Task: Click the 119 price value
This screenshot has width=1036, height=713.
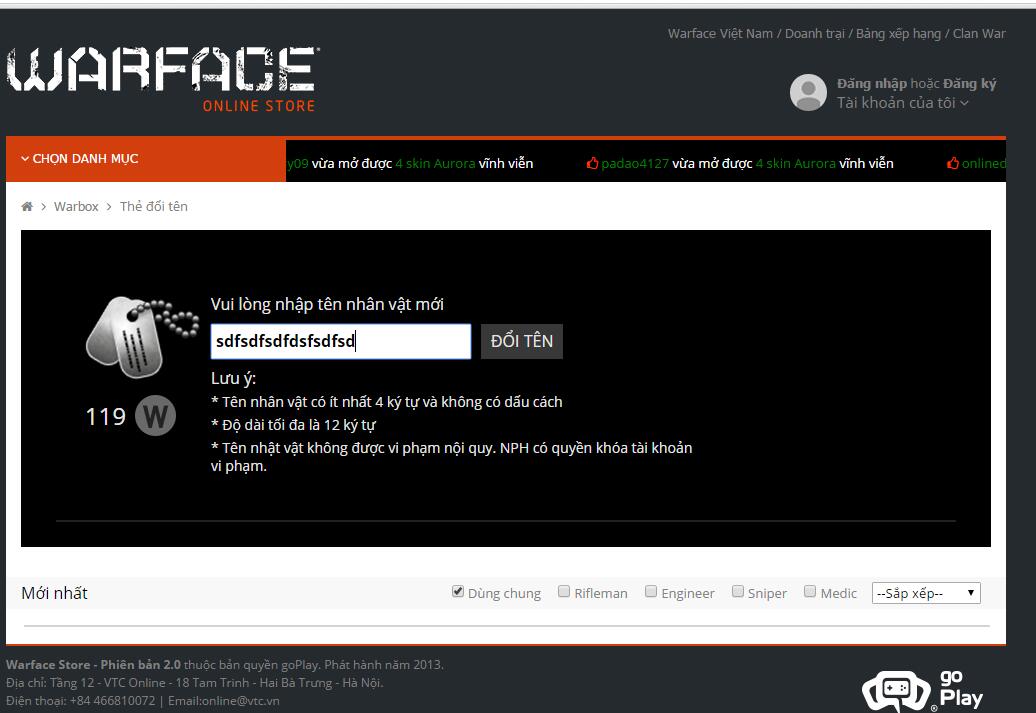Action: click(105, 416)
